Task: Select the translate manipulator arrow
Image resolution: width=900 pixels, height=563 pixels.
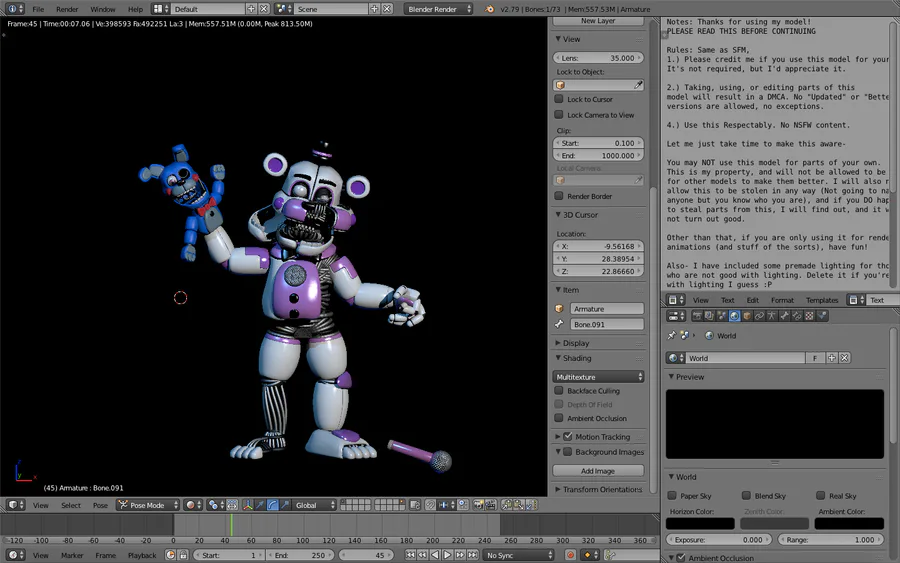Action: pyautogui.click(x=260, y=505)
